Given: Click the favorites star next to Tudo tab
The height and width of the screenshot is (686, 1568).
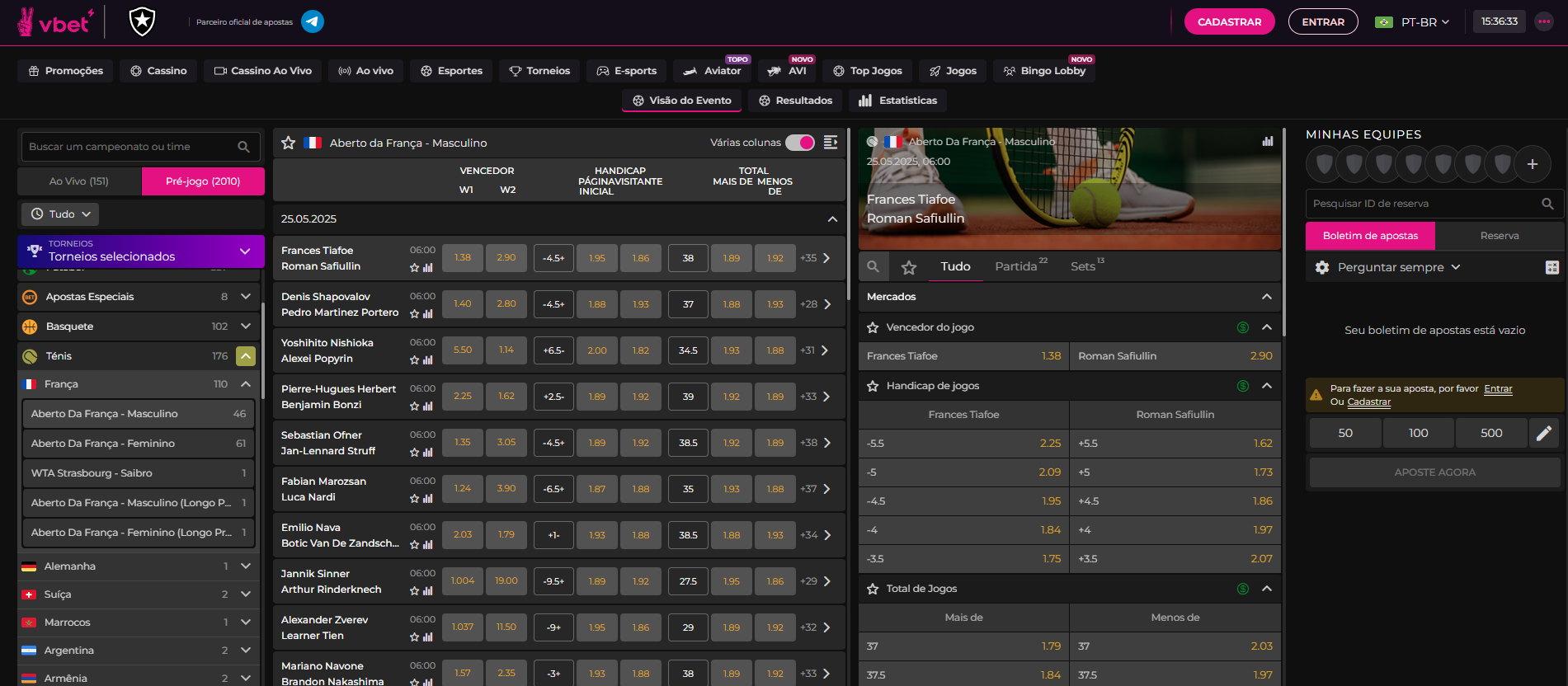Looking at the screenshot, I should click(909, 267).
